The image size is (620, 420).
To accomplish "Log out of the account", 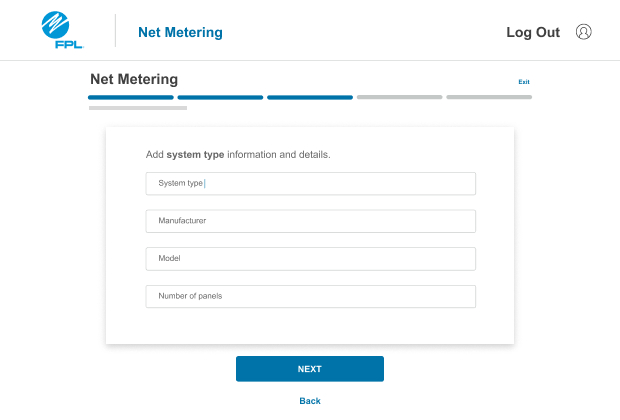I will (533, 32).
